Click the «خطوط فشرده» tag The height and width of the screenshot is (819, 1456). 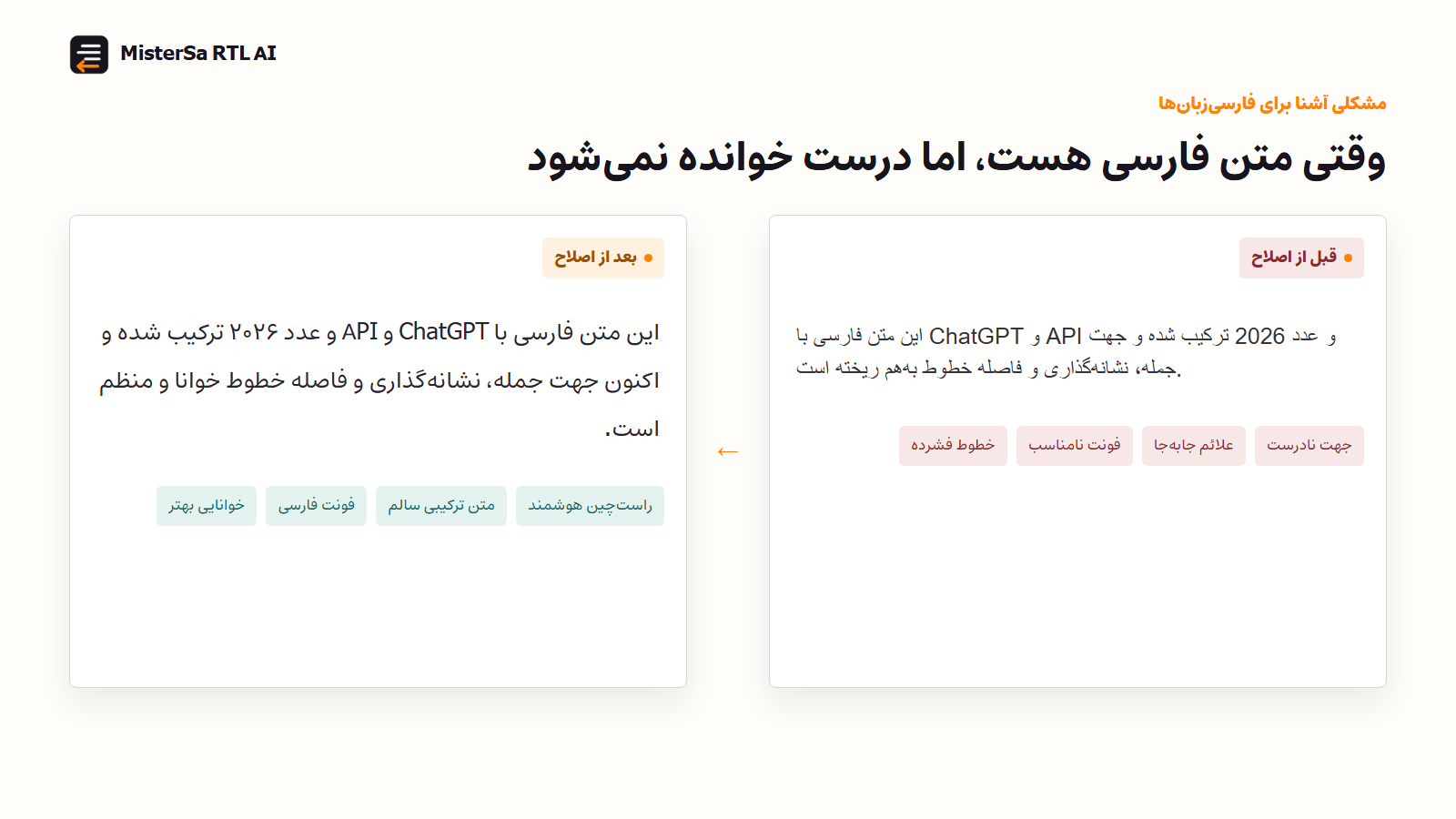pyautogui.click(x=953, y=445)
